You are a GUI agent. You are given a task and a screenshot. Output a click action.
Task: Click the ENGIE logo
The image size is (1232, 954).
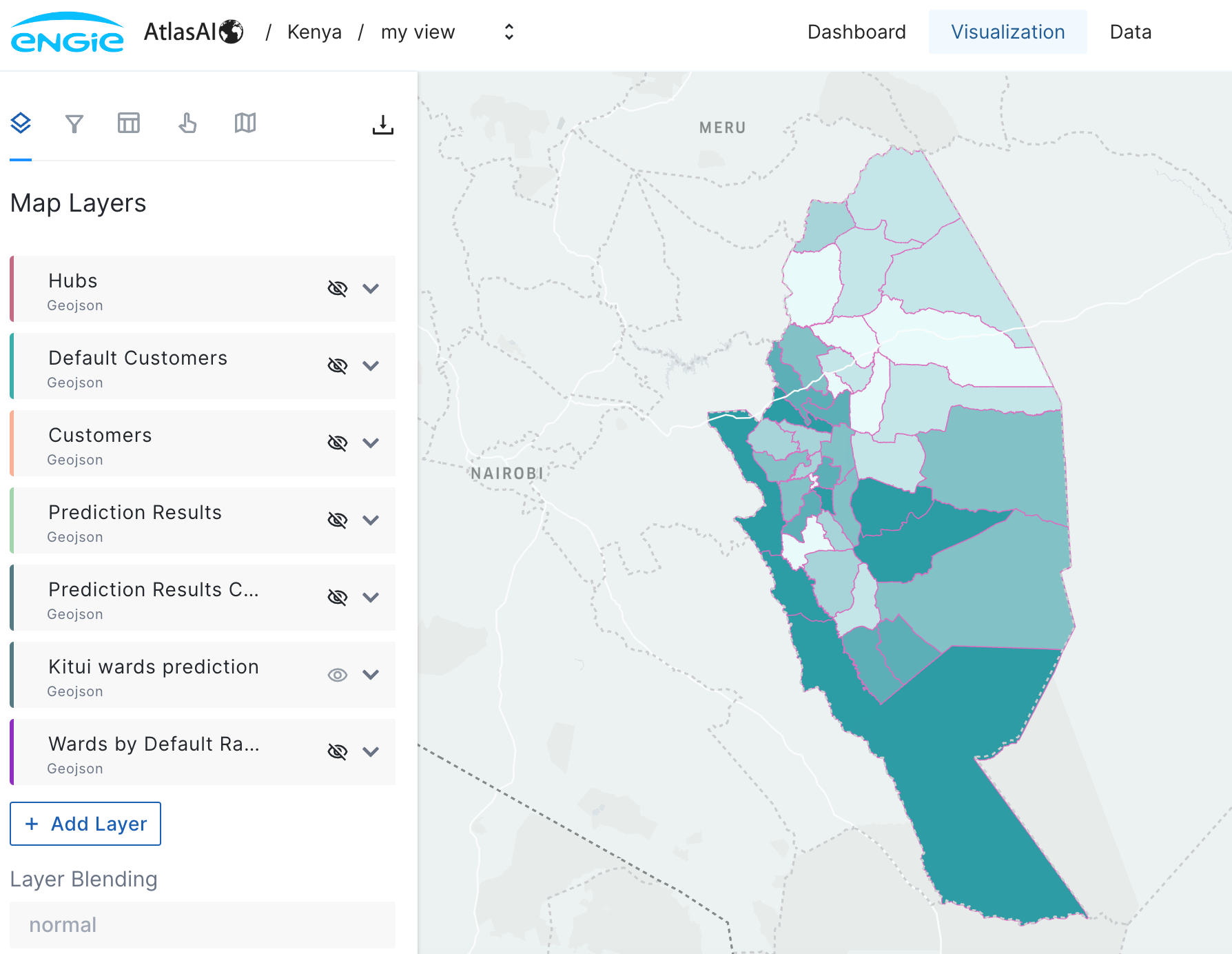[67, 32]
